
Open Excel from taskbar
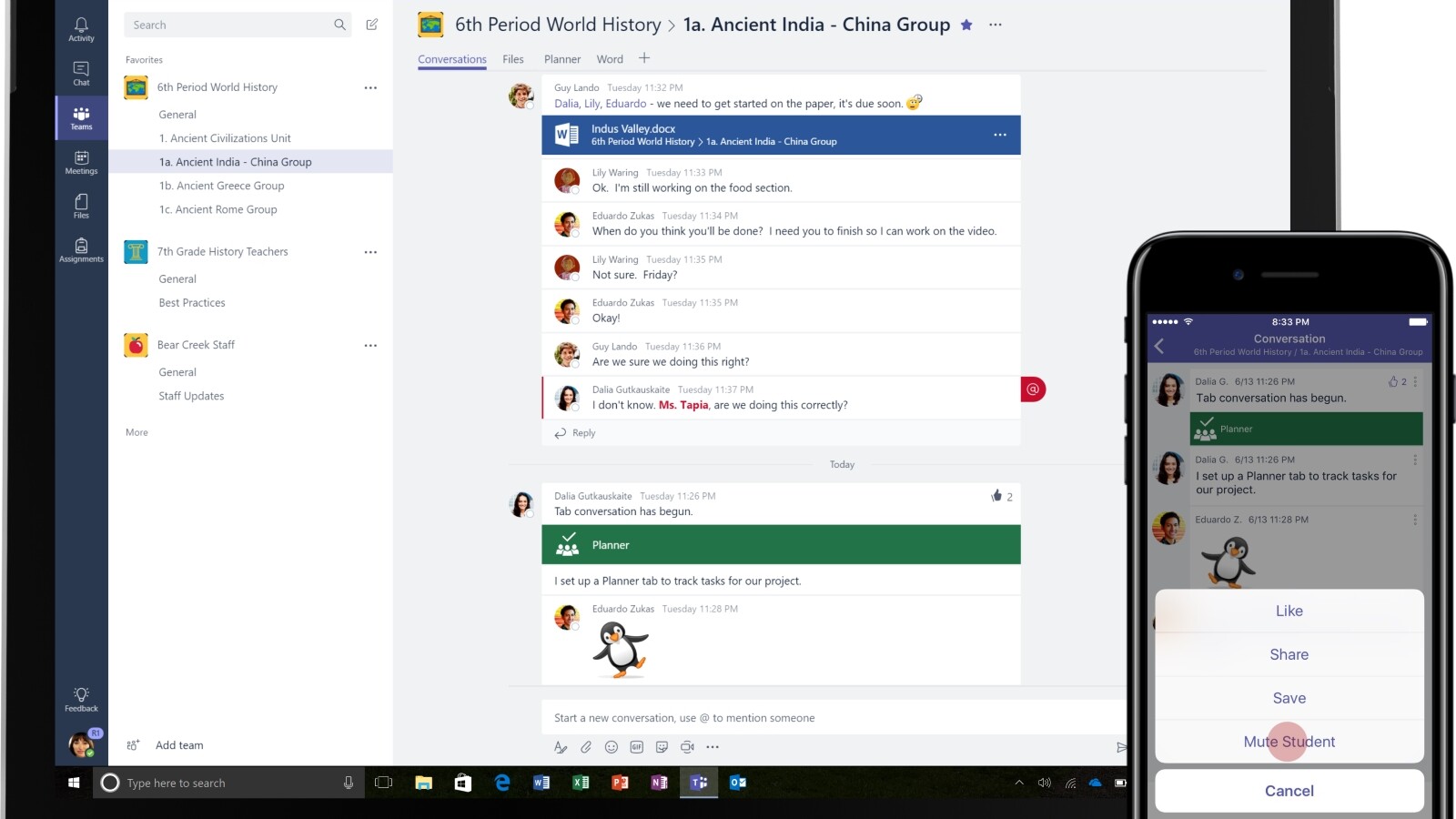[x=581, y=783]
